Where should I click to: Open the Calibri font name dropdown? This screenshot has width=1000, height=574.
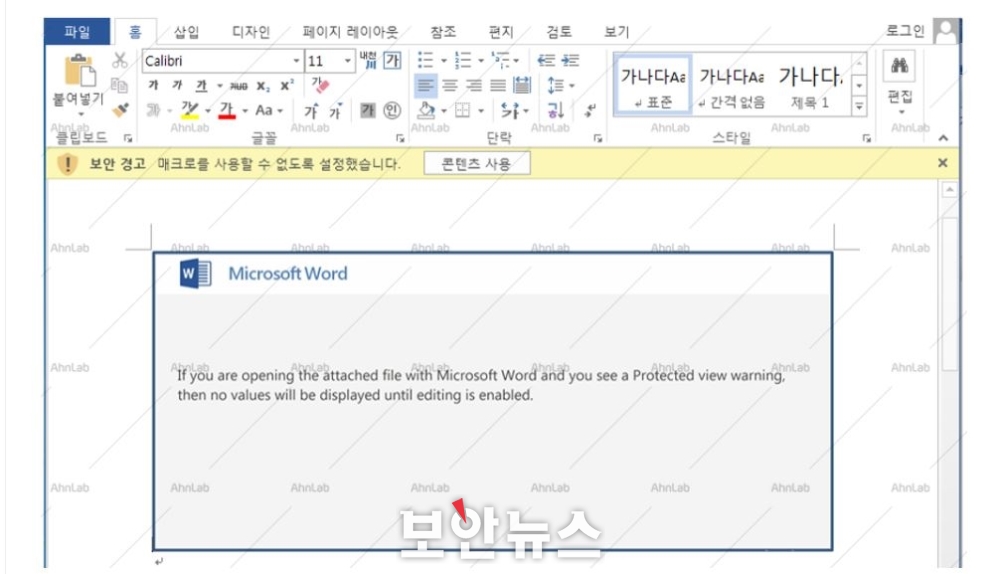click(296, 61)
